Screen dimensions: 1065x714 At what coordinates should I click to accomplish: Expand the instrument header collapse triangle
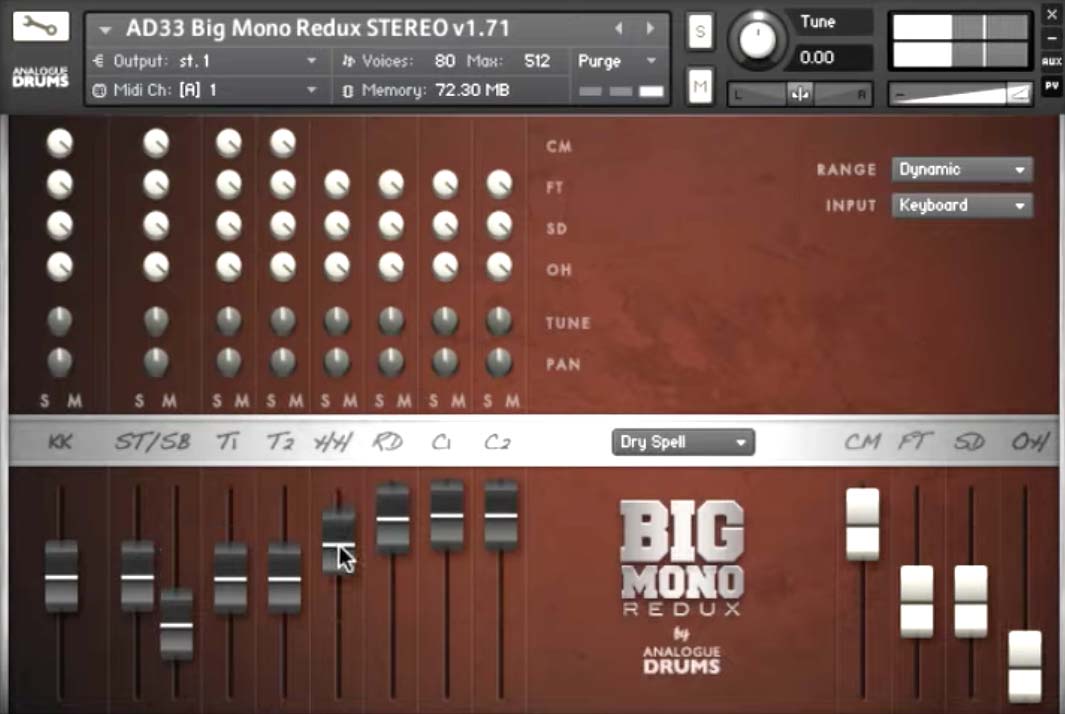[x=105, y=30]
